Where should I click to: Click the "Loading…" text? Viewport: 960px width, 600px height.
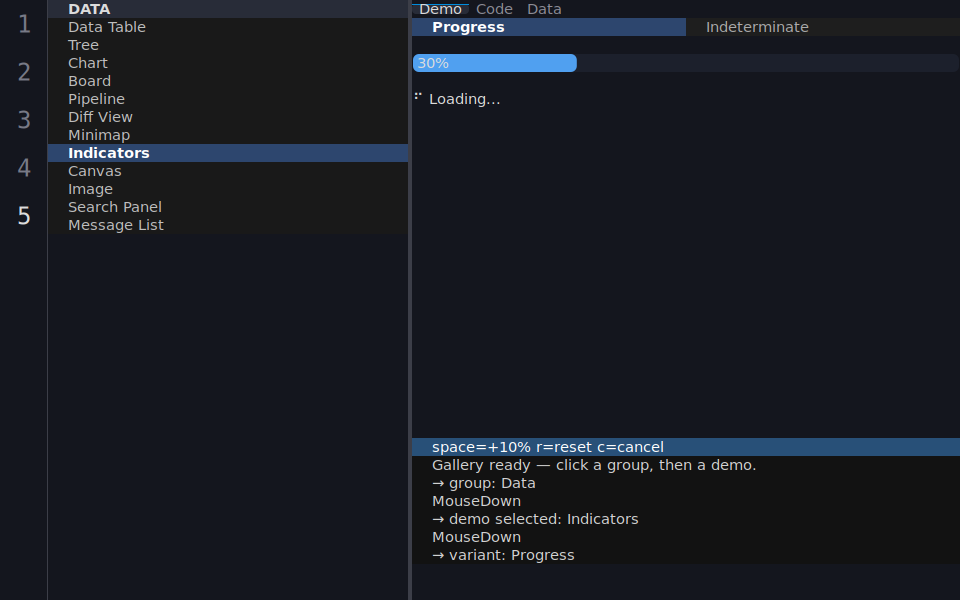(465, 99)
